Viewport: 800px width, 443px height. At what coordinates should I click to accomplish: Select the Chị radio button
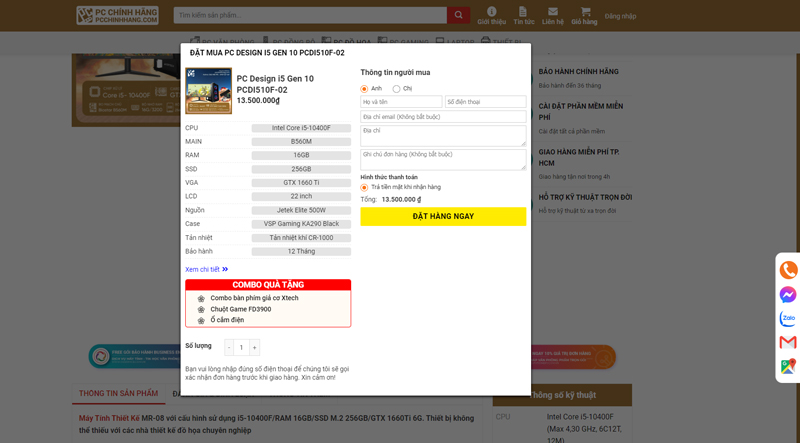point(397,89)
